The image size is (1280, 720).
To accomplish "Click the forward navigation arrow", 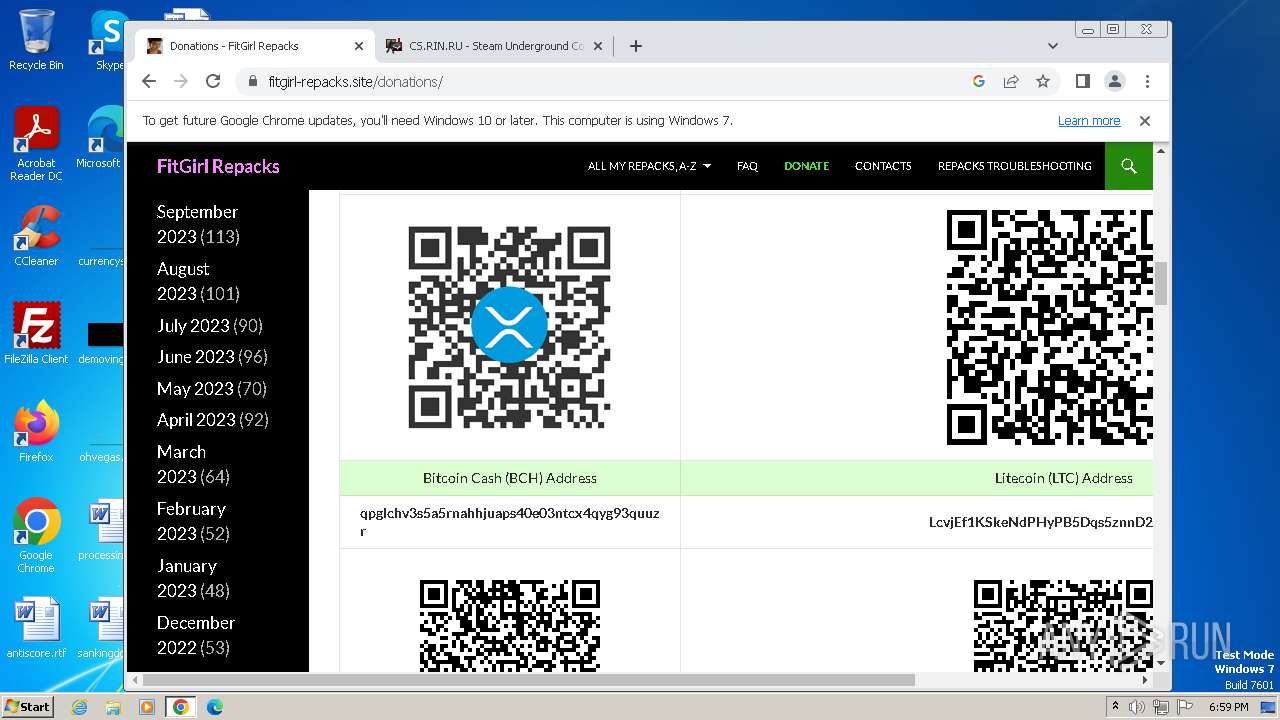I will 181,81.
